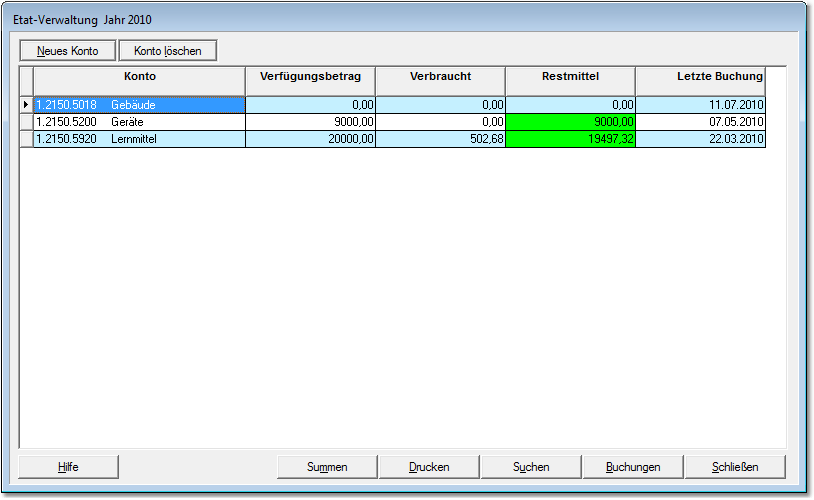This screenshot has width=814, height=500.
Task: Edit the 20000,00 Verfügungsbetrag cell
Action: coord(311,140)
